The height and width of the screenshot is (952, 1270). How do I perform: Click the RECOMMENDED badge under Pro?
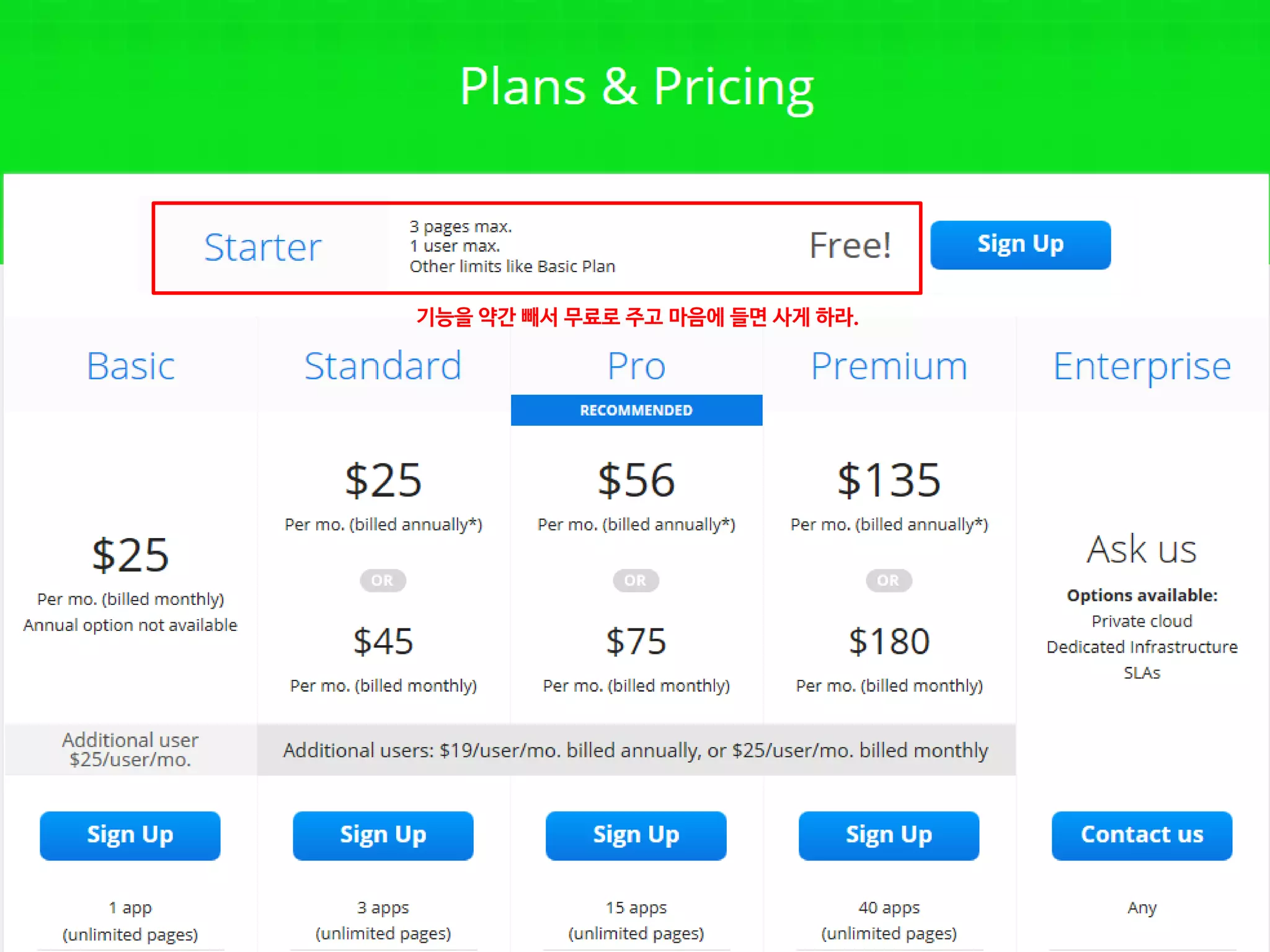point(636,410)
